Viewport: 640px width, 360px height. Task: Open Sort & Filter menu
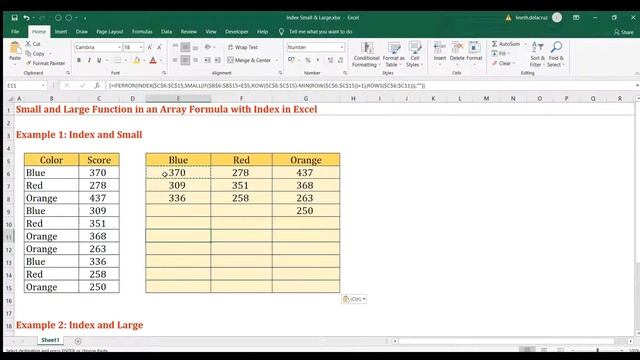[538, 55]
